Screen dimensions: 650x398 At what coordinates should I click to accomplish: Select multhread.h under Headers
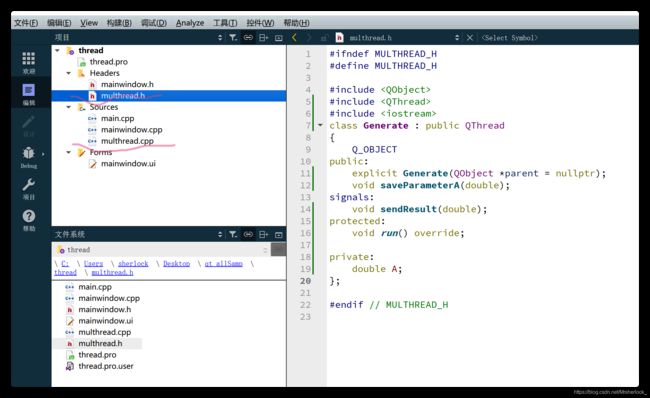pyautogui.click(x=123, y=96)
